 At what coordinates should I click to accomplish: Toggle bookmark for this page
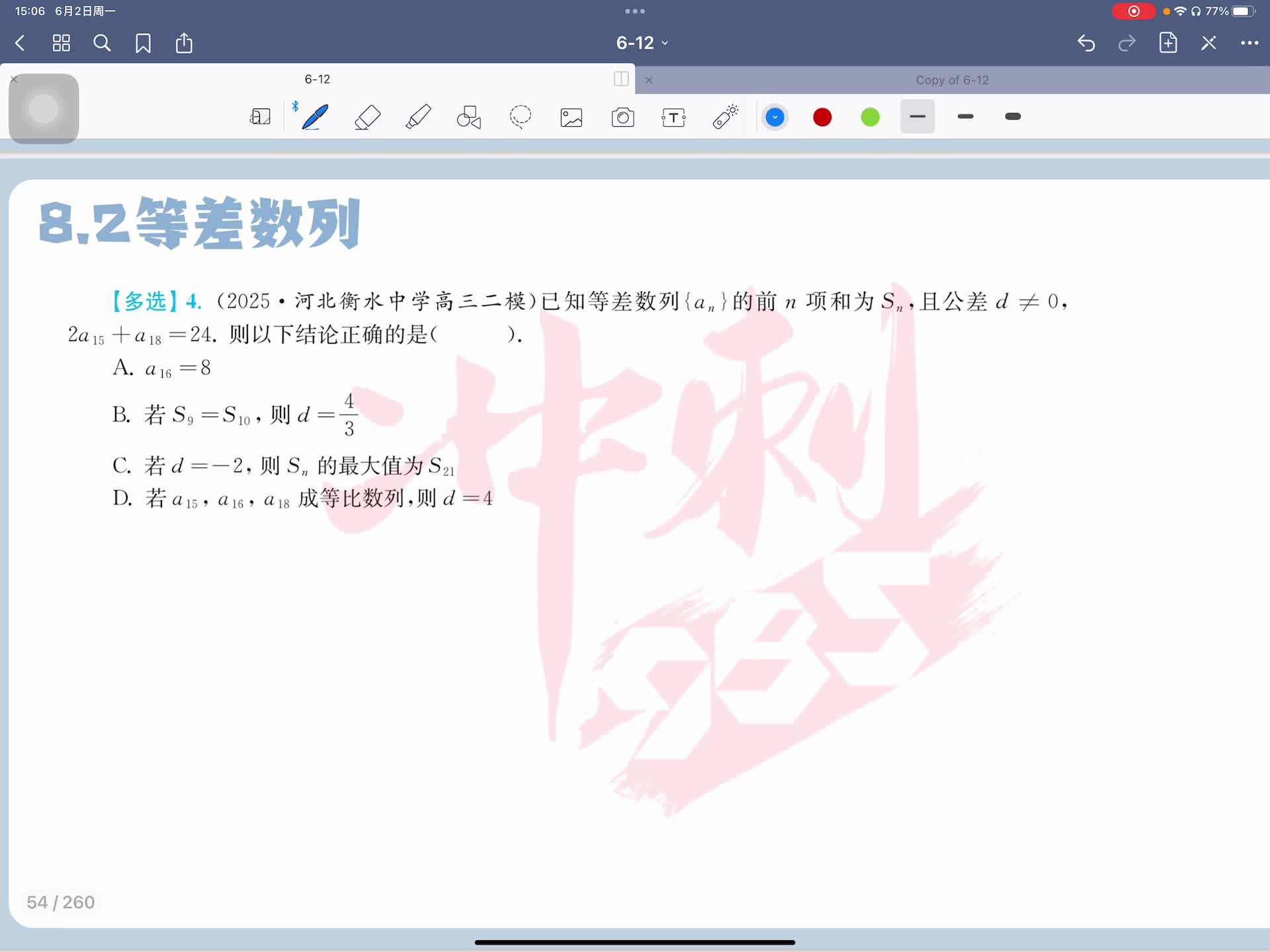[x=143, y=44]
